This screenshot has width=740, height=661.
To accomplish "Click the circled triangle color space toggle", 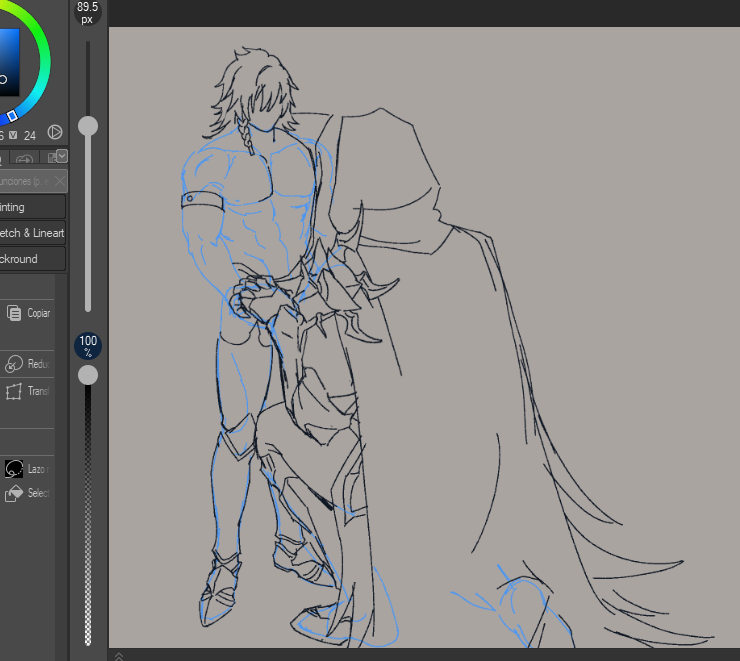I will coord(55,132).
